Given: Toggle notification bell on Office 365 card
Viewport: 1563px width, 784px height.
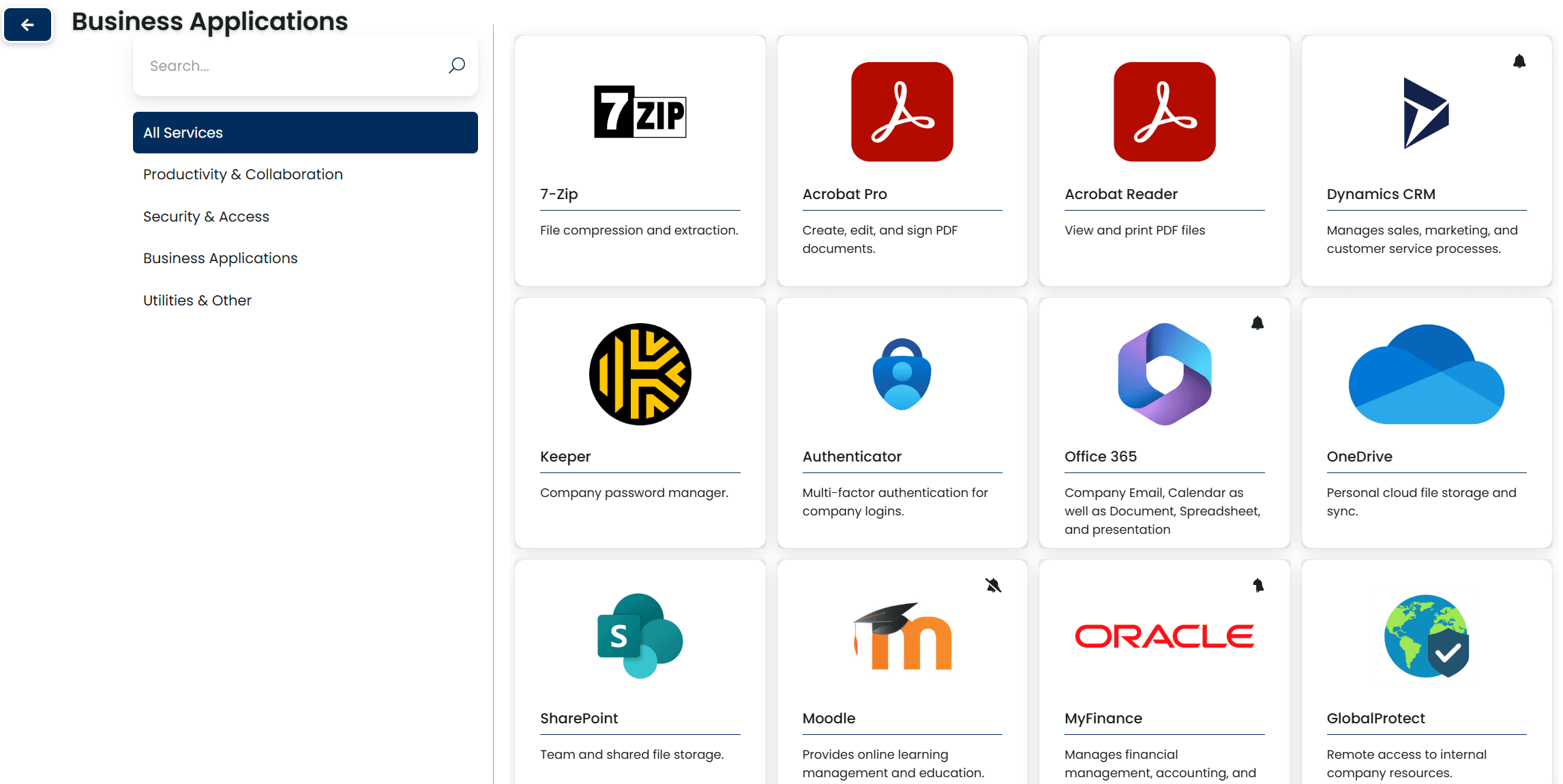Looking at the screenshot, I should [x=1257, y=323].
